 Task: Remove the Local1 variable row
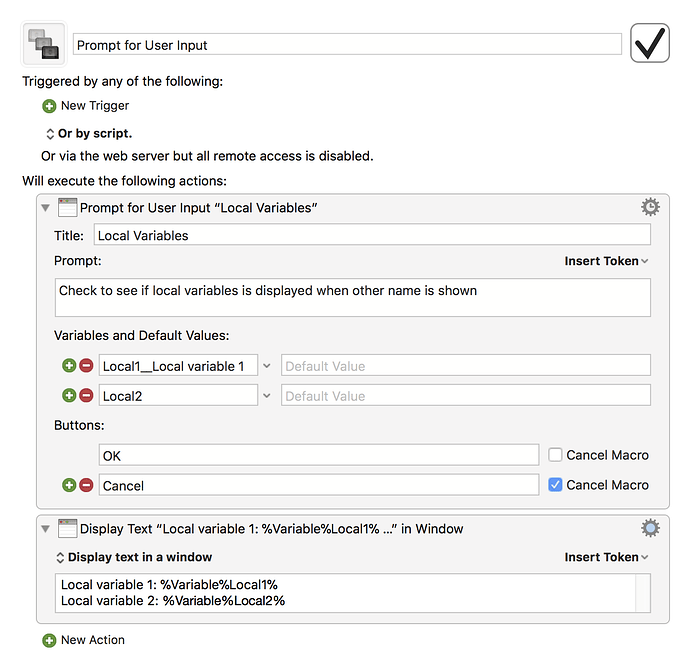point(86,365)
